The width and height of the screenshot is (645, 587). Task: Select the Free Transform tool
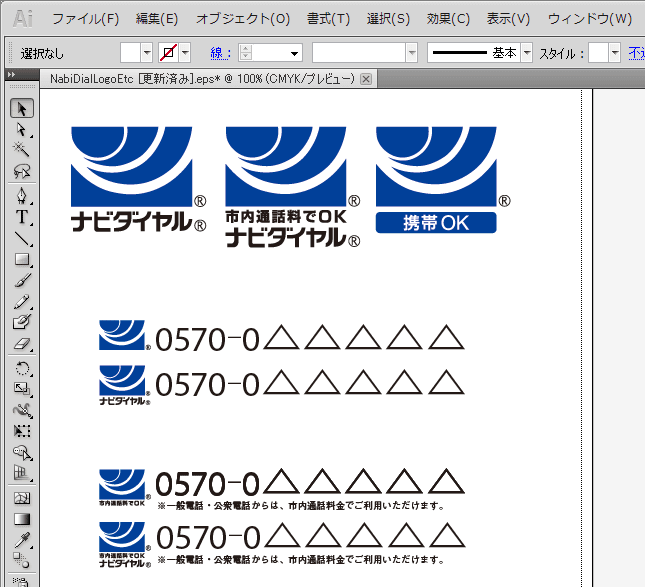pyautogui.click(x=22, y=431)
